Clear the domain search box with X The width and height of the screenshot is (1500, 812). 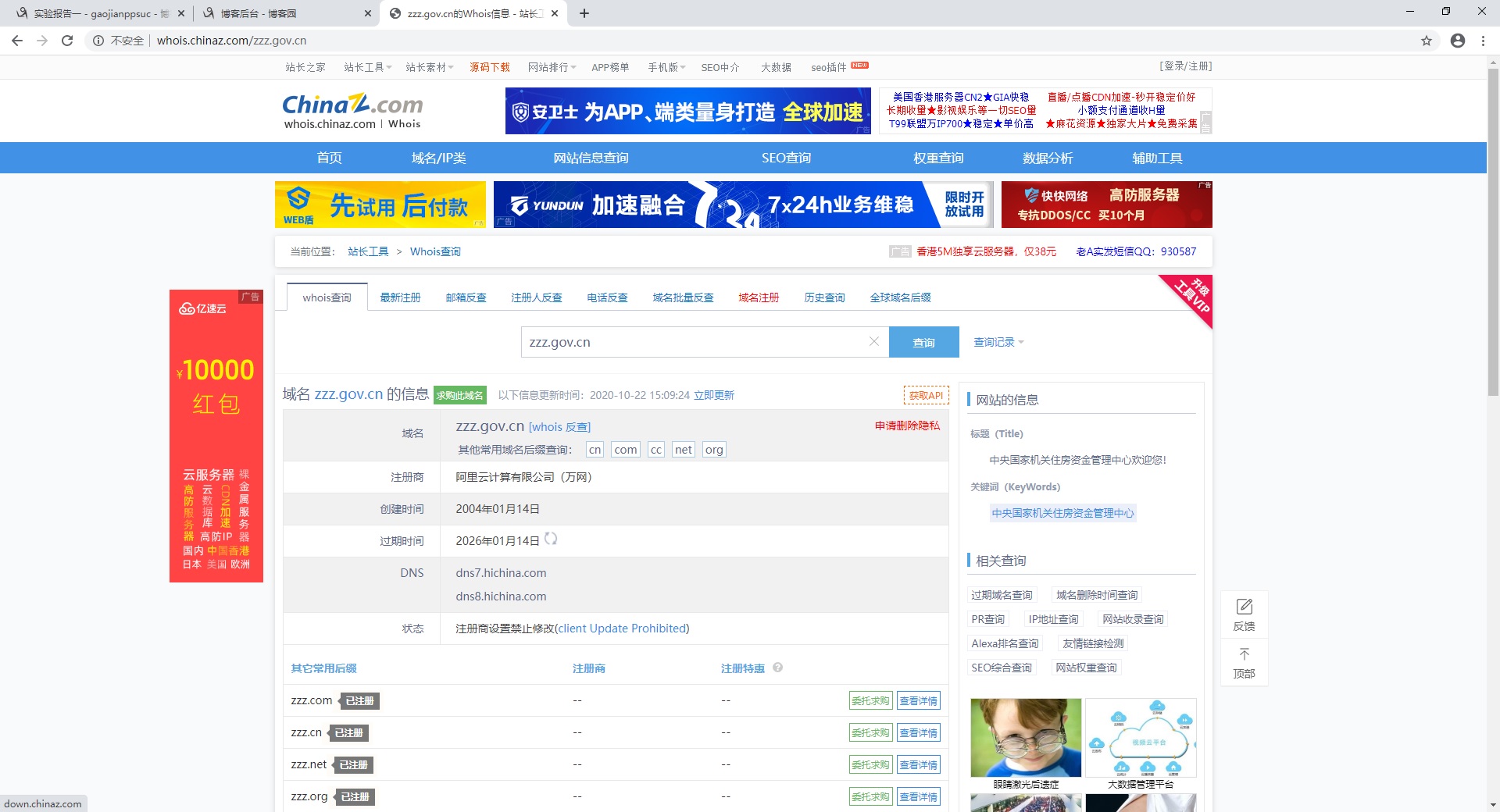click(874, 342)
